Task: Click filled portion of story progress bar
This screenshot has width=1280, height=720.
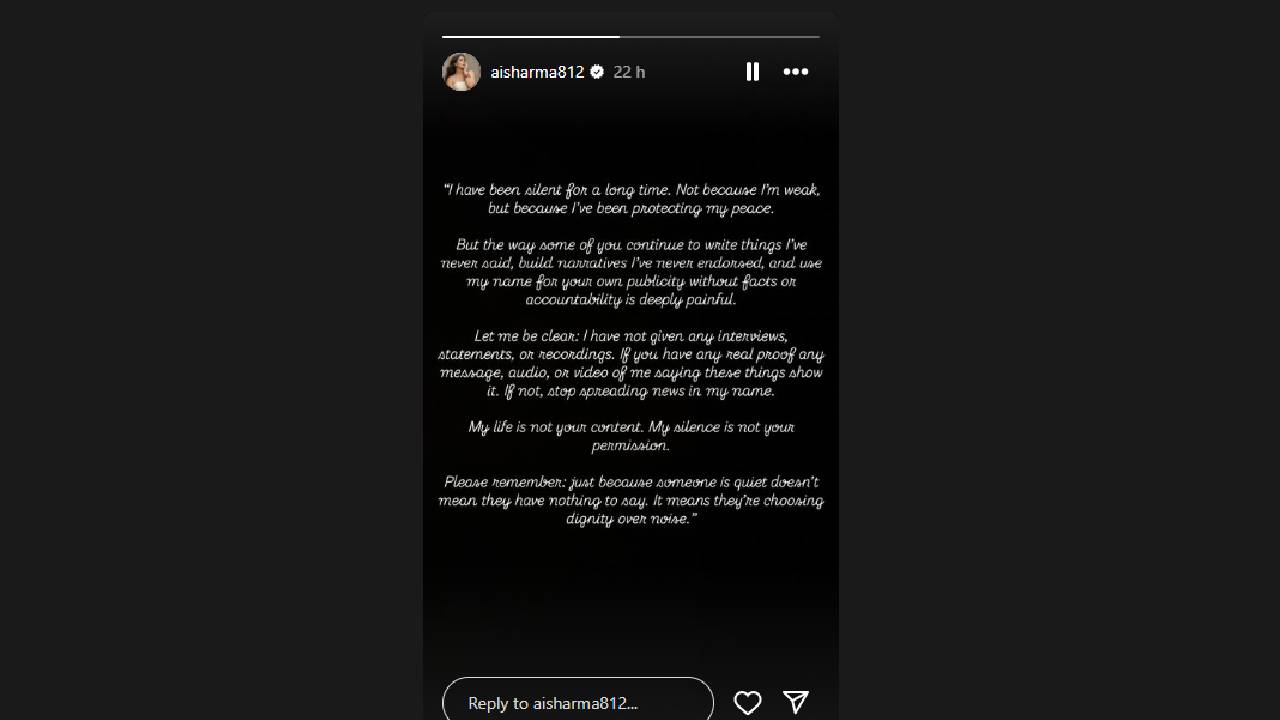Action: pos(530,36)
